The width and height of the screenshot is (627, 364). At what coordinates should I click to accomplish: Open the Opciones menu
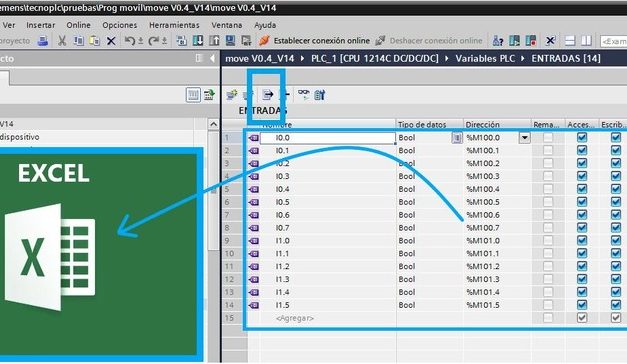[120, 25]
